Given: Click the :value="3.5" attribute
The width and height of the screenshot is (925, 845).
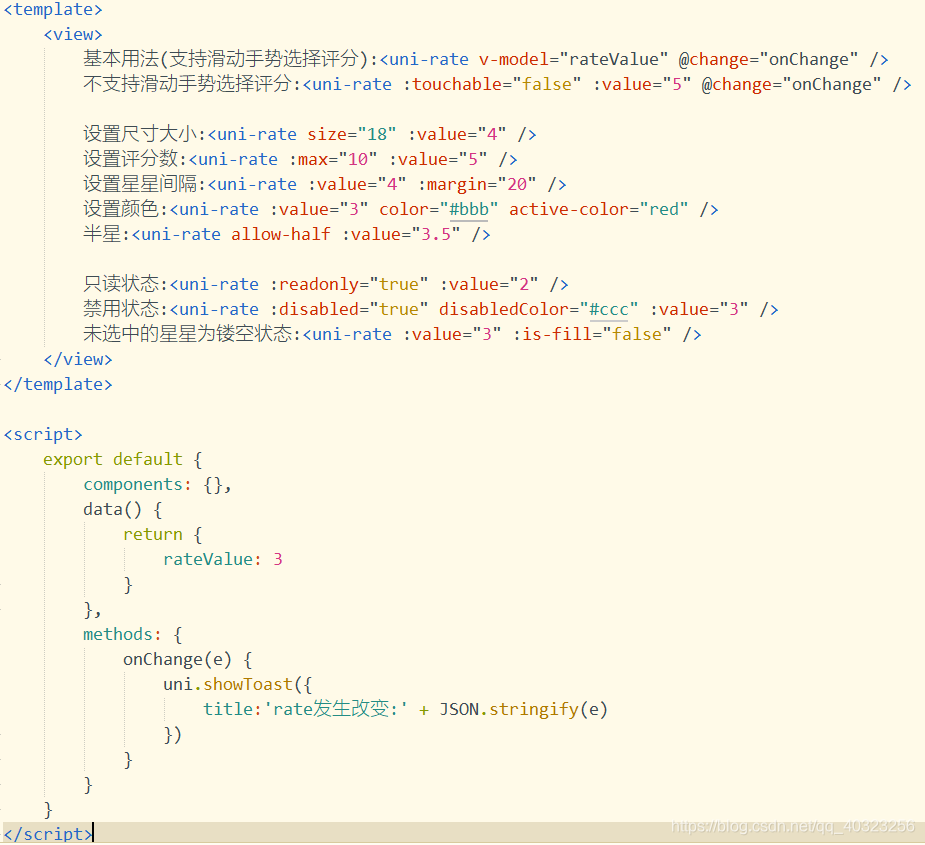Looking at the screenshot, I should [401, 234].
